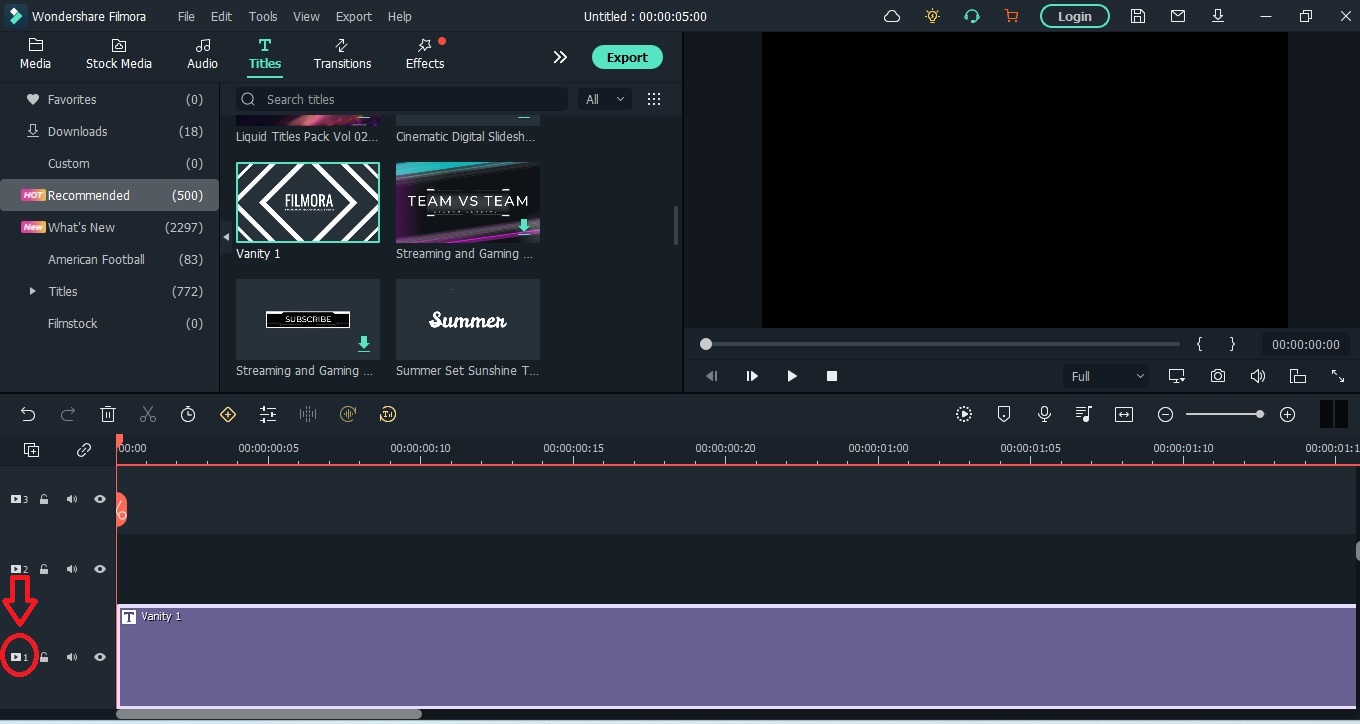Switch to the Effects tab
Screen dimensions: 1360x724
pos(424,54)
